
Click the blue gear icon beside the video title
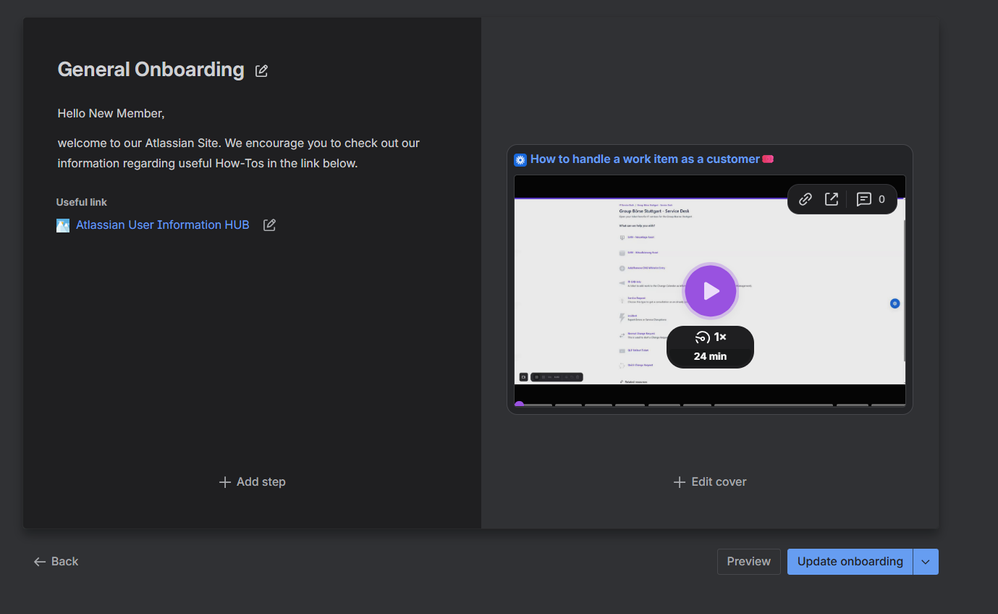click(x=520, y=159)
